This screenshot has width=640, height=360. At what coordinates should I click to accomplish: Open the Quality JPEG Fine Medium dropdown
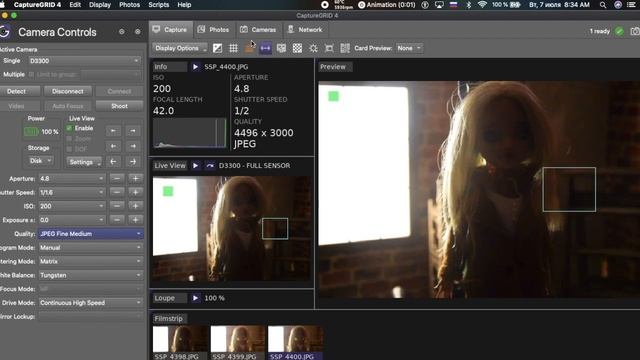coord(91,234)
